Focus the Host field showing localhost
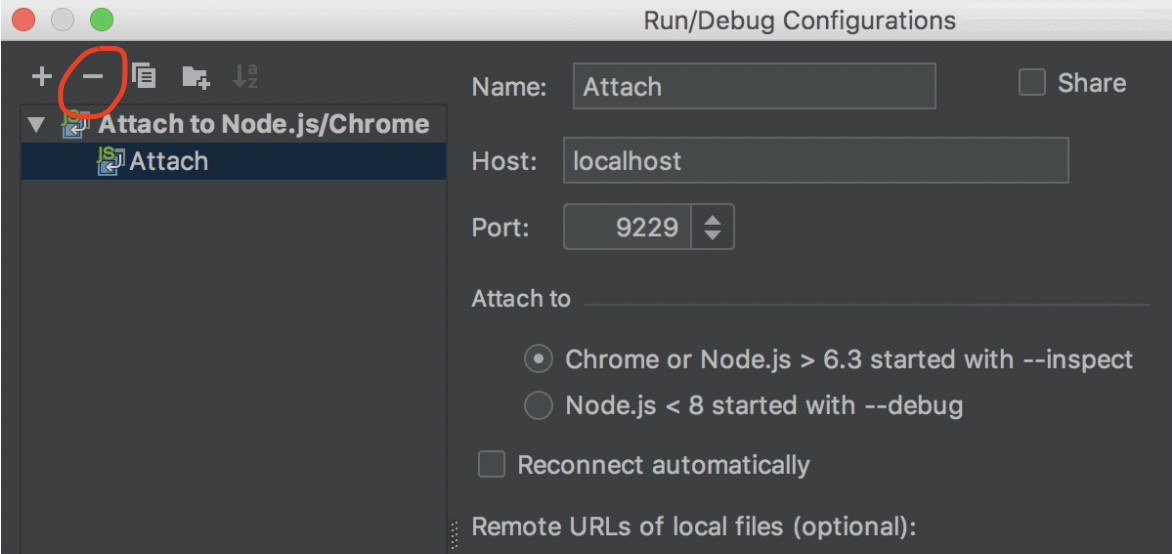1172x554 pixels. click(x=815, y=161)
